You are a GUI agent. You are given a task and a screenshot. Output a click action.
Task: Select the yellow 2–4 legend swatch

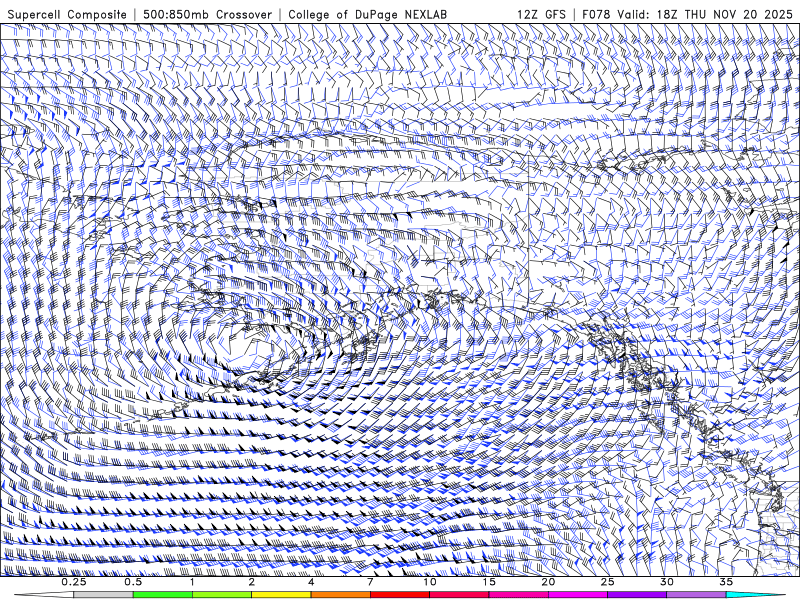coord(281,595)
